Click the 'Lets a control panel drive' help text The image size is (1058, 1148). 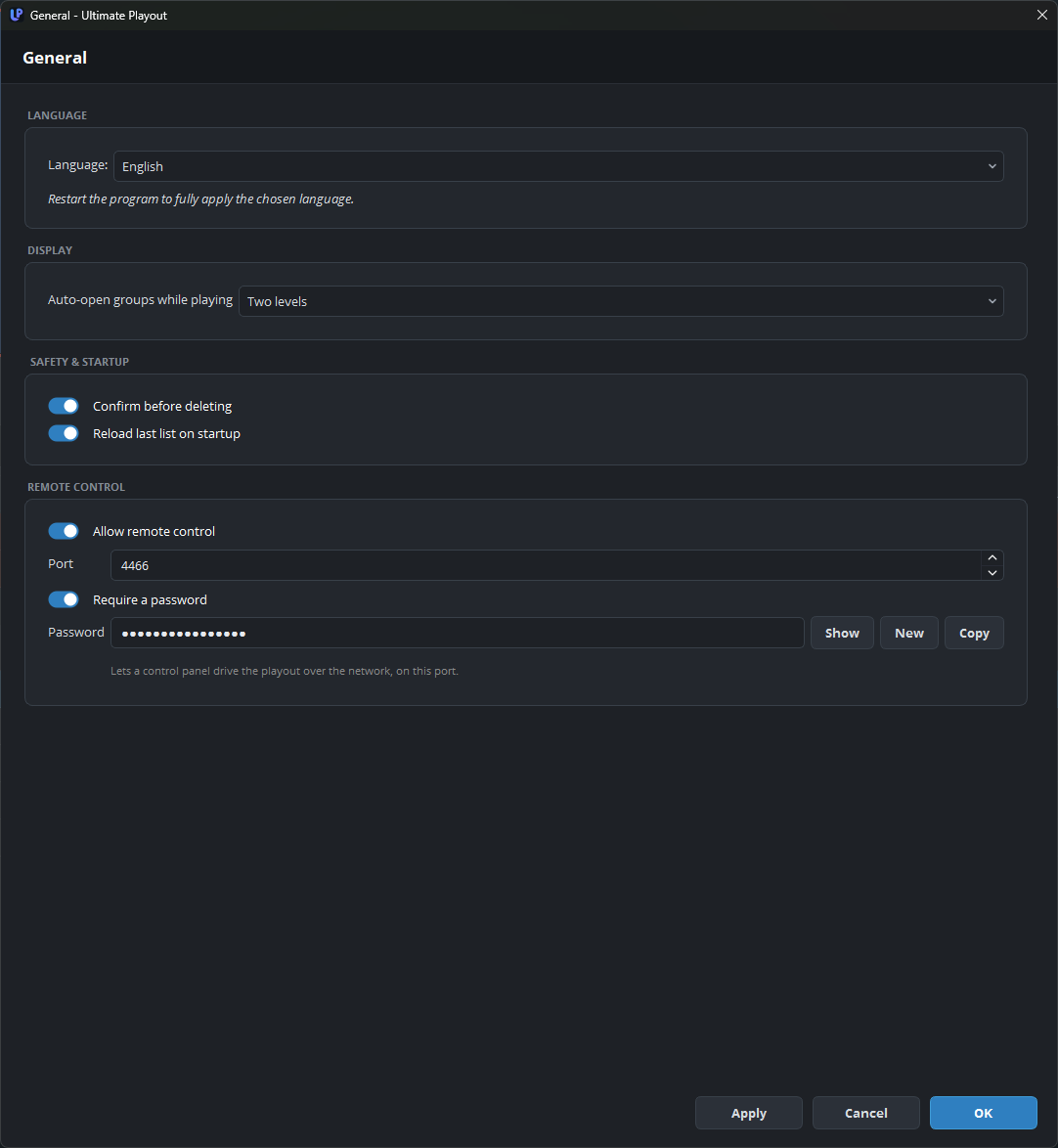pyautogui.click(x=285, y=671)
